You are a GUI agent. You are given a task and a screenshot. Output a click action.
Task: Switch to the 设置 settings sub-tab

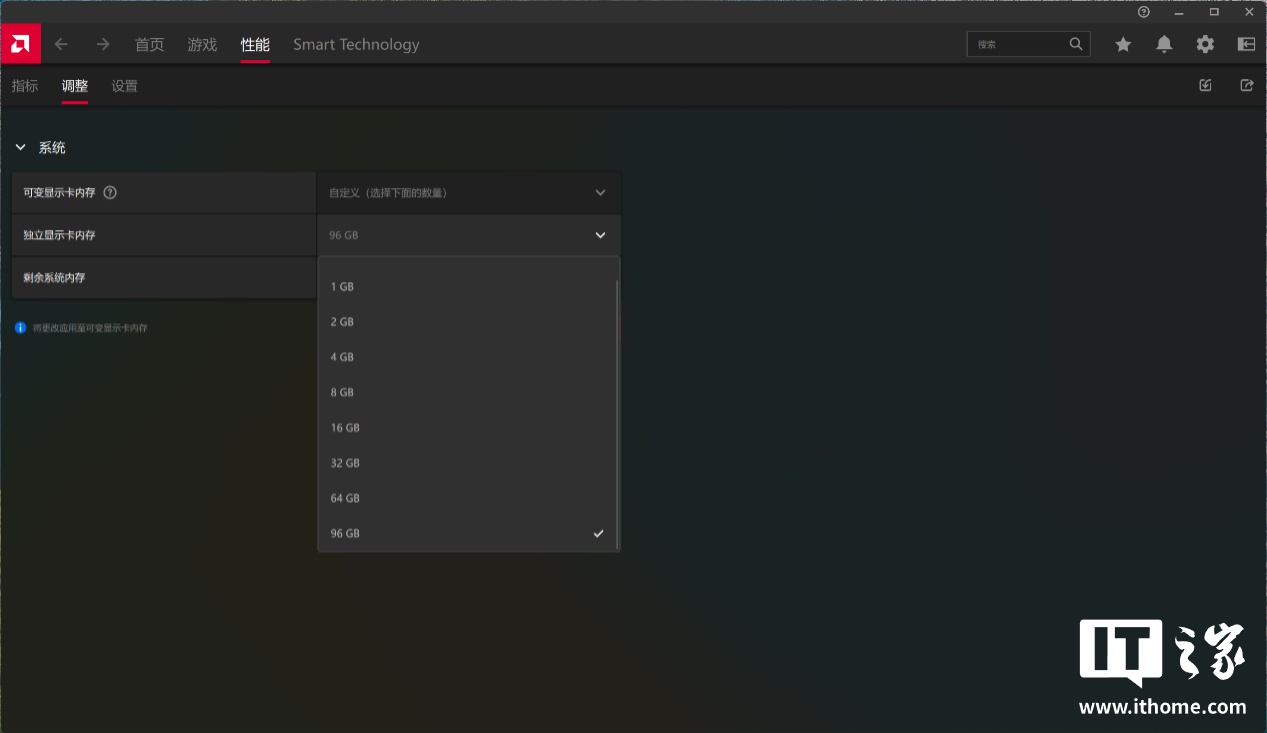pyautogui.click(x=125, y=86)
